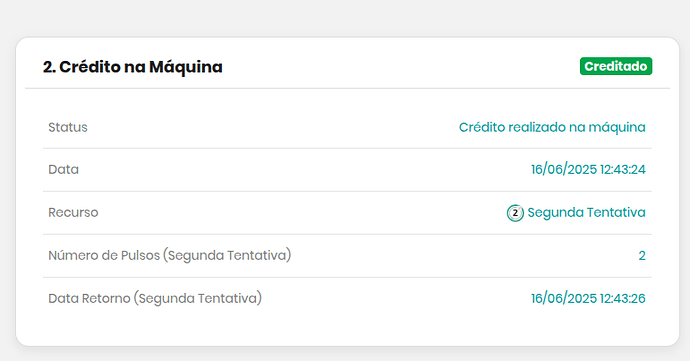
Task: Select the 16/06/2025 12:43:24 Data value
Action: pos(588,169)
